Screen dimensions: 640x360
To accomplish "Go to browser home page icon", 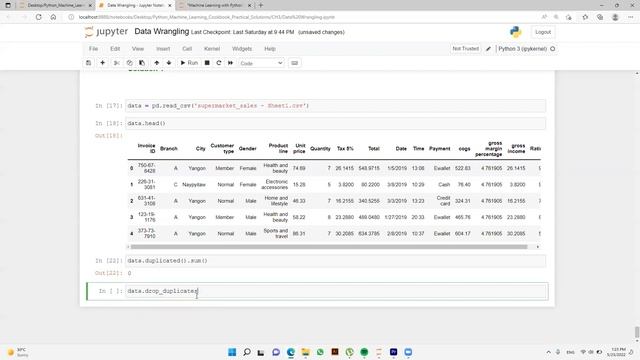I will coord(53,17).
